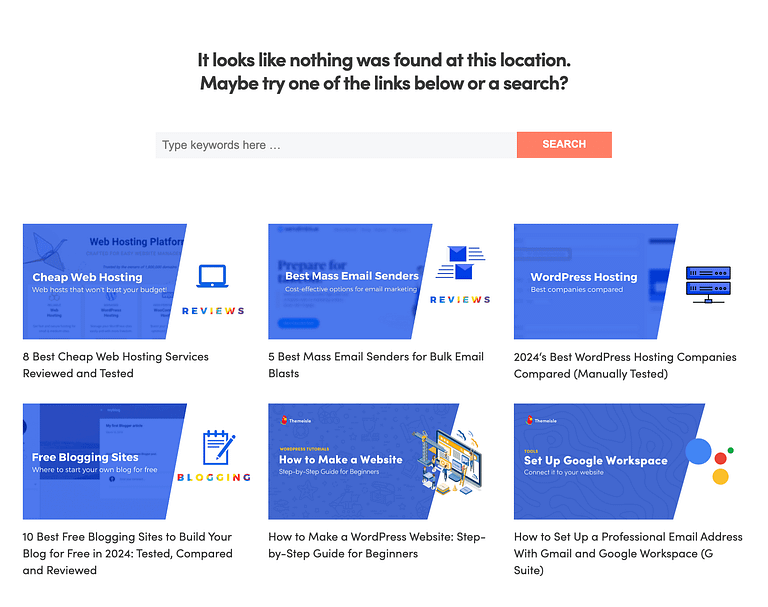Viewport: 768px width, 607px height.
Task: Click the Cheap Web Hosting banner heading
Action: (87, 277)
